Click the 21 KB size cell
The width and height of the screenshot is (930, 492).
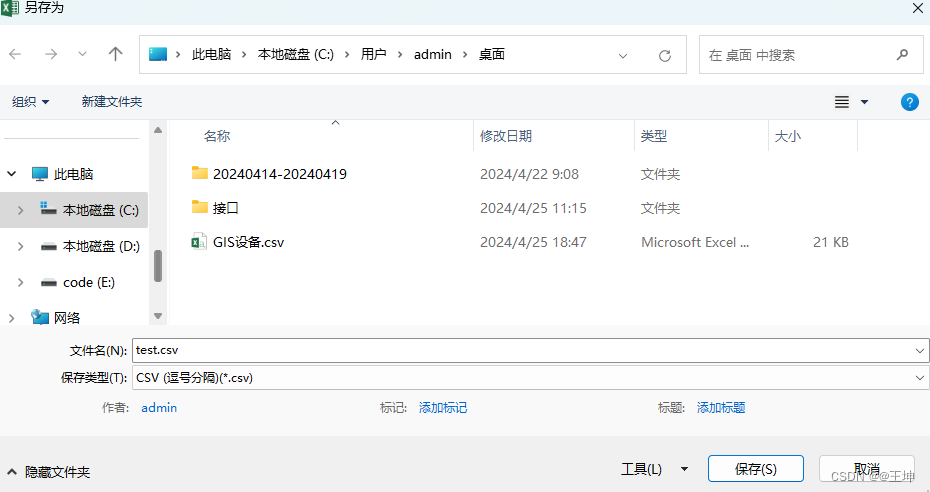coord(830,242)
